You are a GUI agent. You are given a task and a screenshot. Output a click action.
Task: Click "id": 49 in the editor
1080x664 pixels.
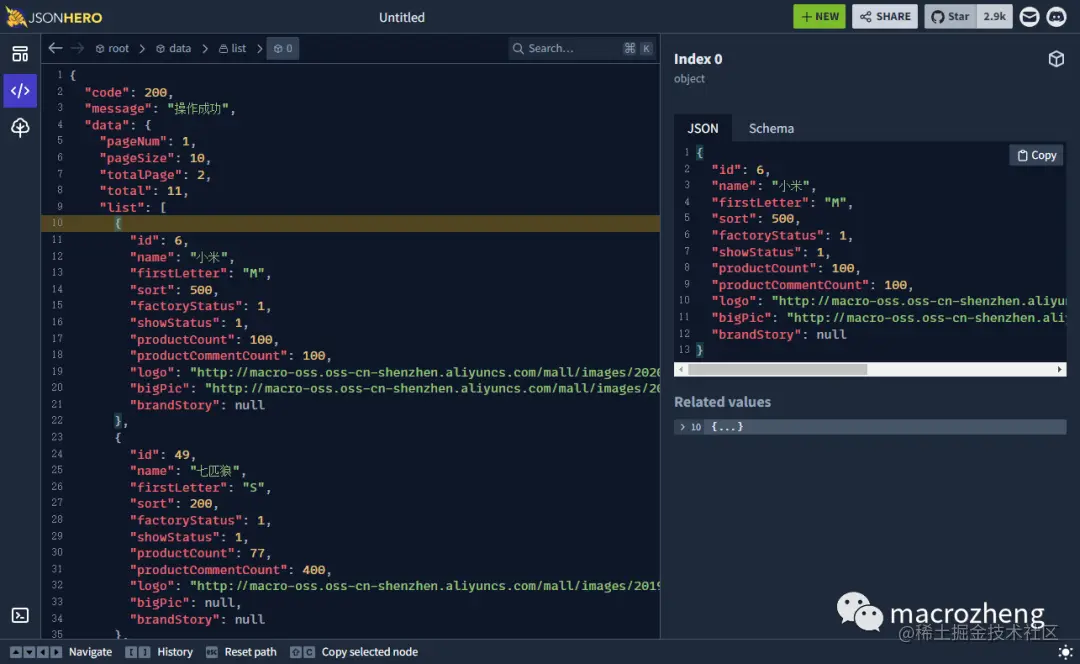163,455
